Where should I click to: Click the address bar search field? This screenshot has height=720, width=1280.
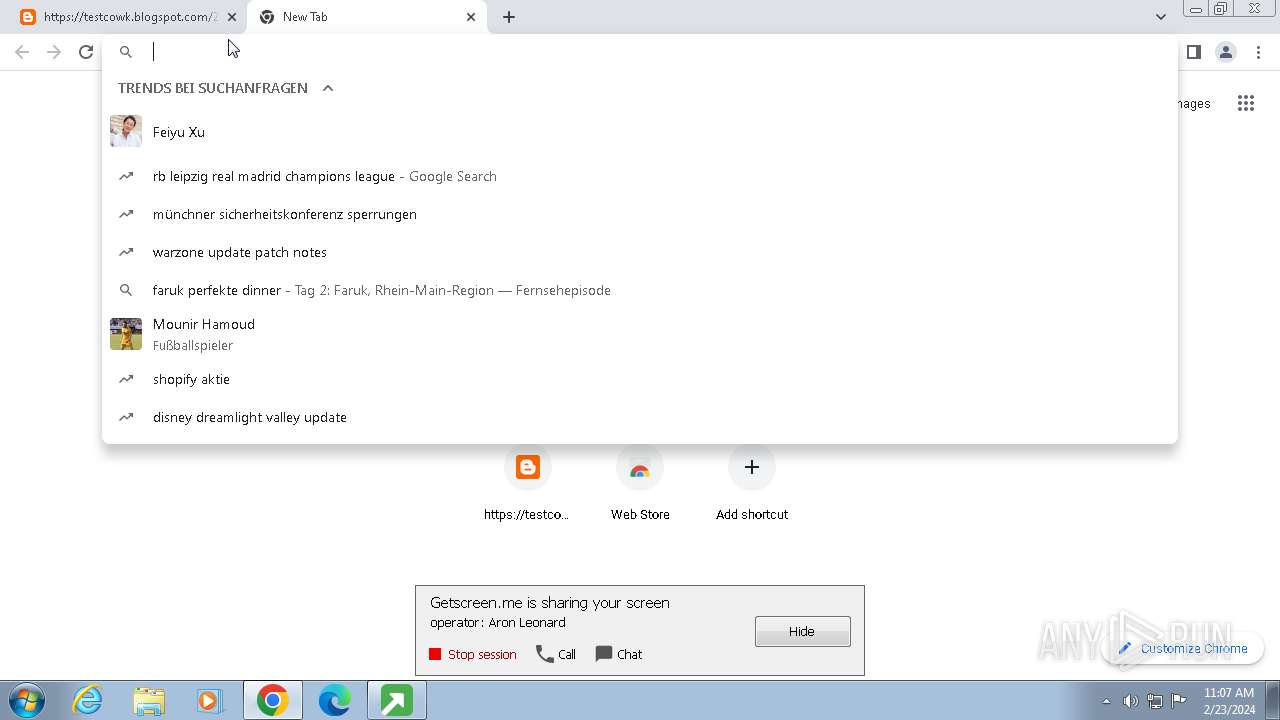pos(640,52)
